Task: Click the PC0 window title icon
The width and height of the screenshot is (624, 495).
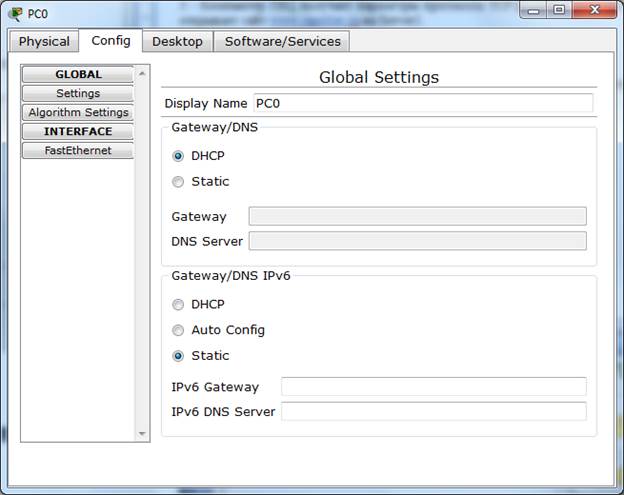Action: tap(15, 13)
